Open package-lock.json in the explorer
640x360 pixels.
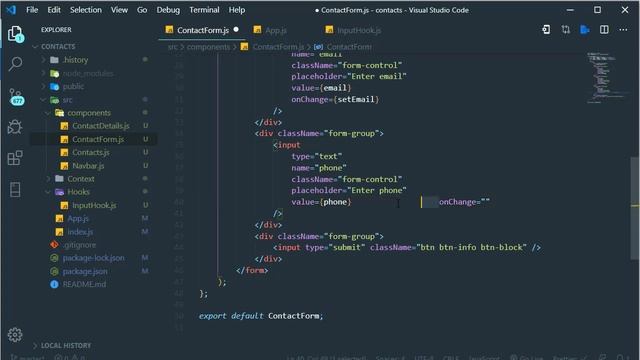click(93, 258)
